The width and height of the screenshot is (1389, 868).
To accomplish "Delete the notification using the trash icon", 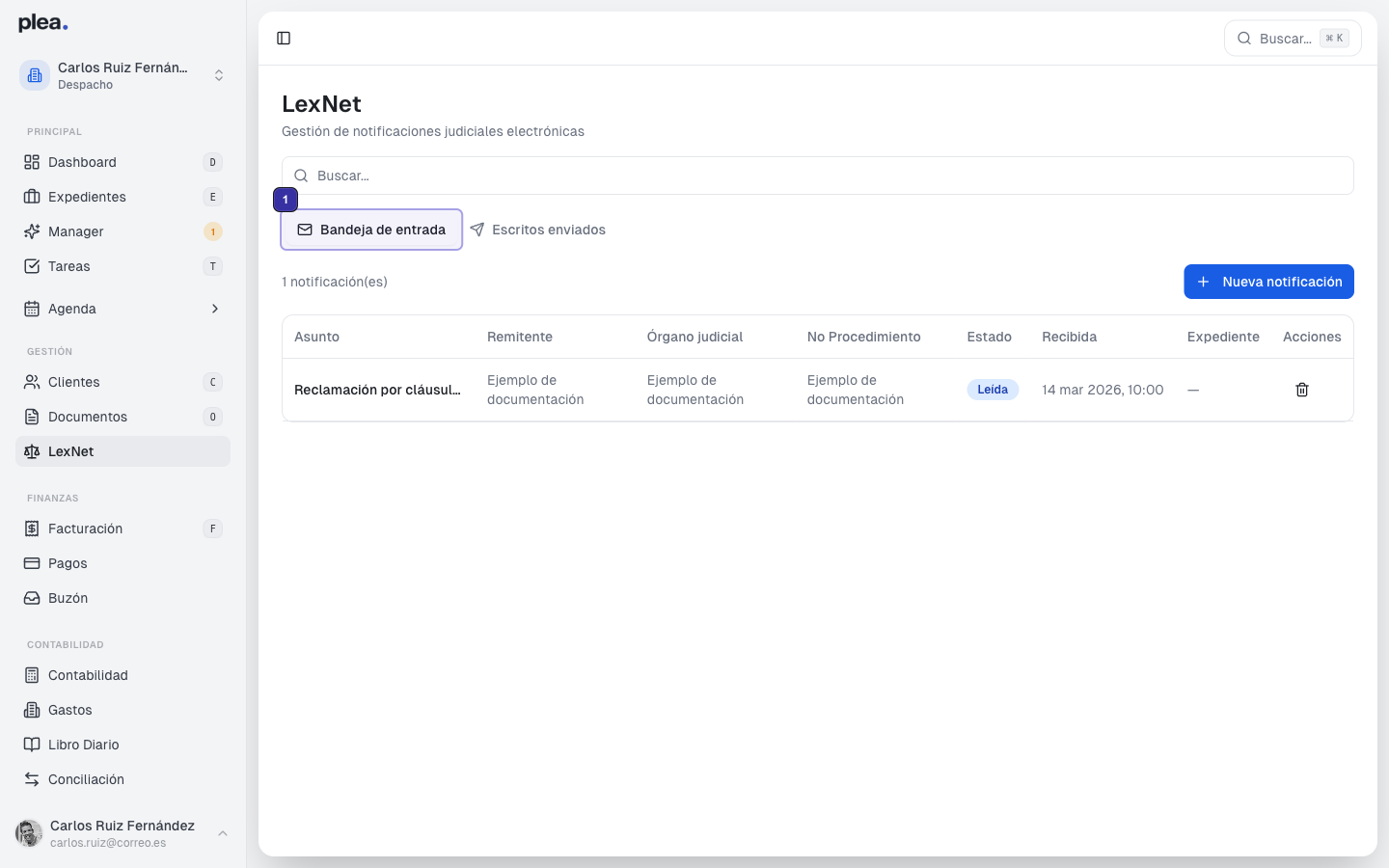I will (x=1302, y=390).
